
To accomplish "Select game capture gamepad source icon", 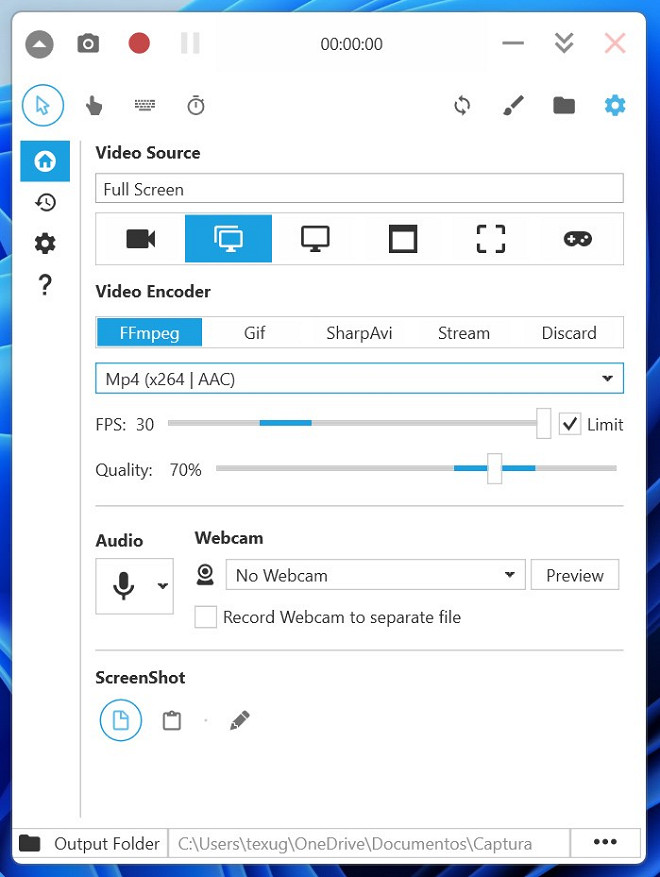I will point(578,239).
